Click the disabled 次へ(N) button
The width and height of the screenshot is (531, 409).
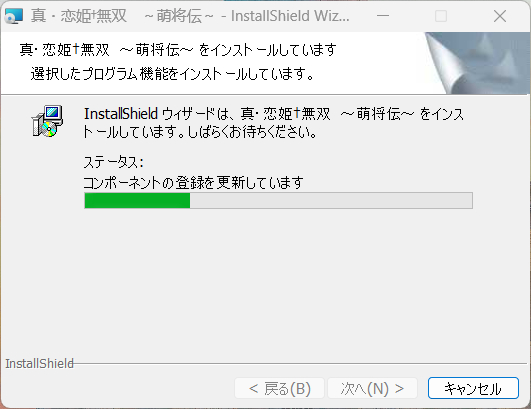[x=372, y=388]
